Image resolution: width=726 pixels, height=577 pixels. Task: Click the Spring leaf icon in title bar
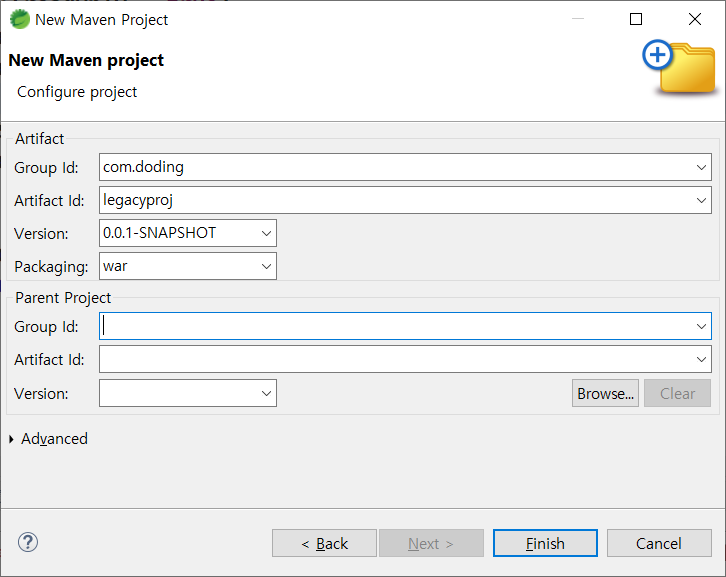19,19
